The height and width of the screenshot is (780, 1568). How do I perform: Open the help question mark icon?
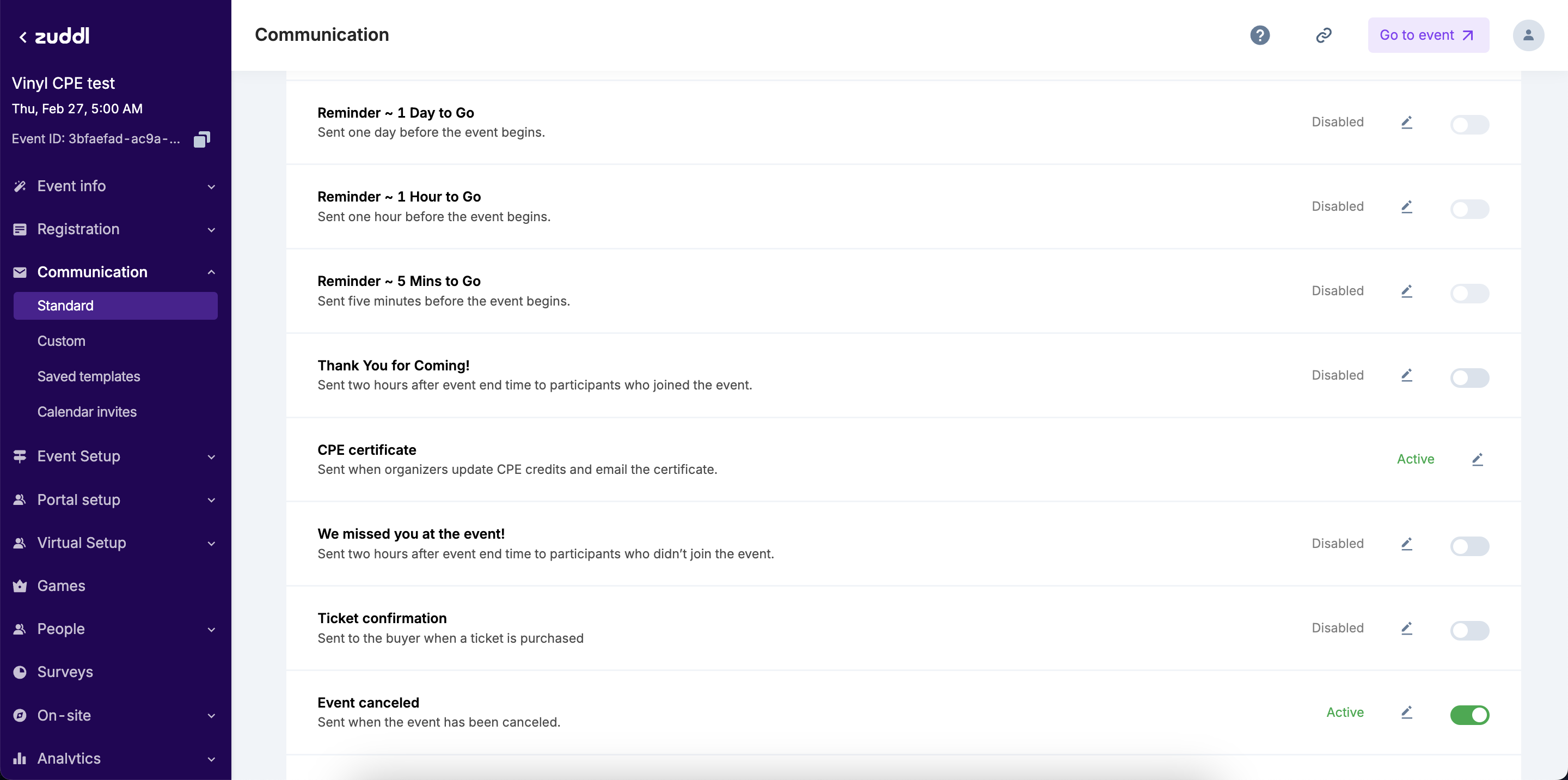(1259, 35)
